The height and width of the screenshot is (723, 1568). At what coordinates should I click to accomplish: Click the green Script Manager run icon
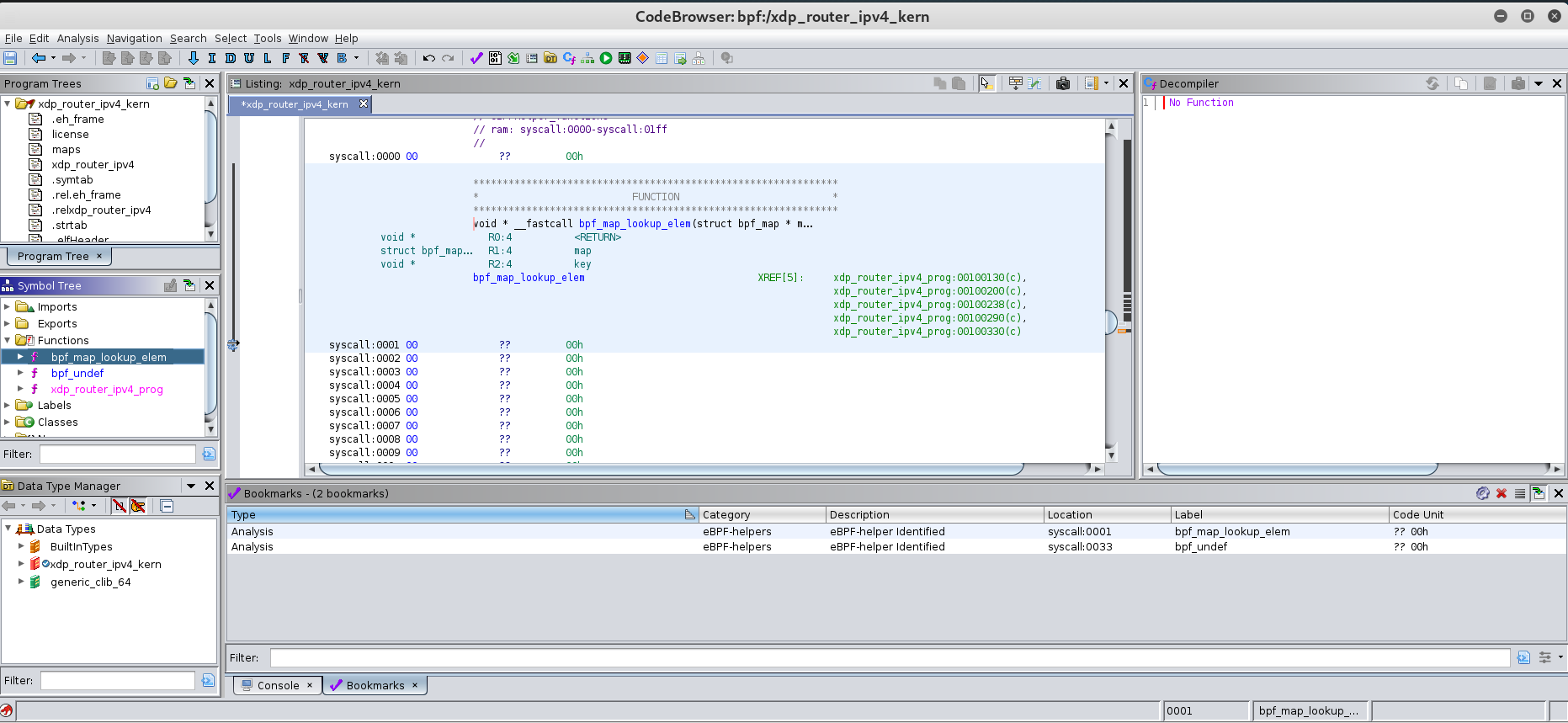606,58
